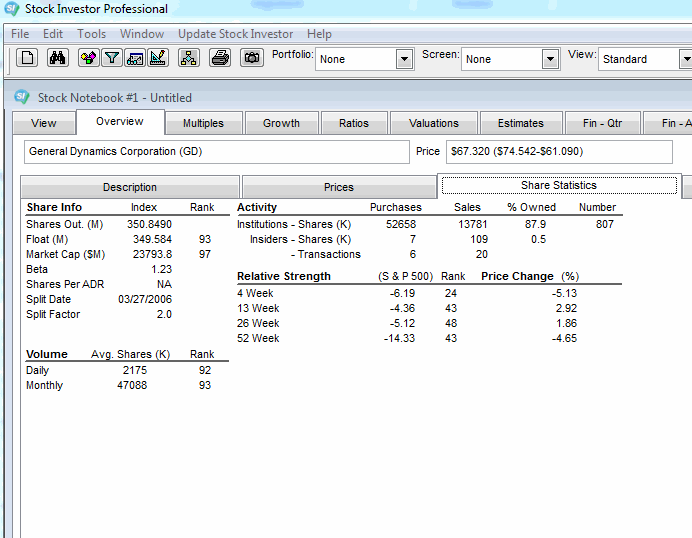This screenshot has height=538, width=692.
Task: Click the hierarchy tree diagram icon
Action: pos(189,58)
